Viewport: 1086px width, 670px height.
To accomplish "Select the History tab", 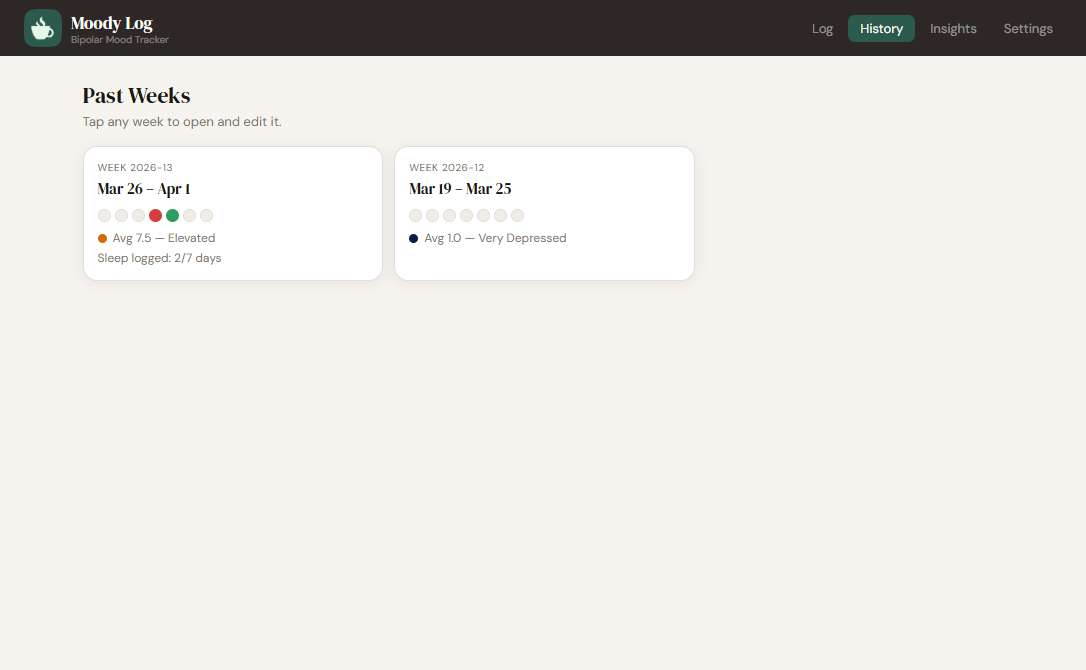I will pyautogui.click(x=881, y=28).
